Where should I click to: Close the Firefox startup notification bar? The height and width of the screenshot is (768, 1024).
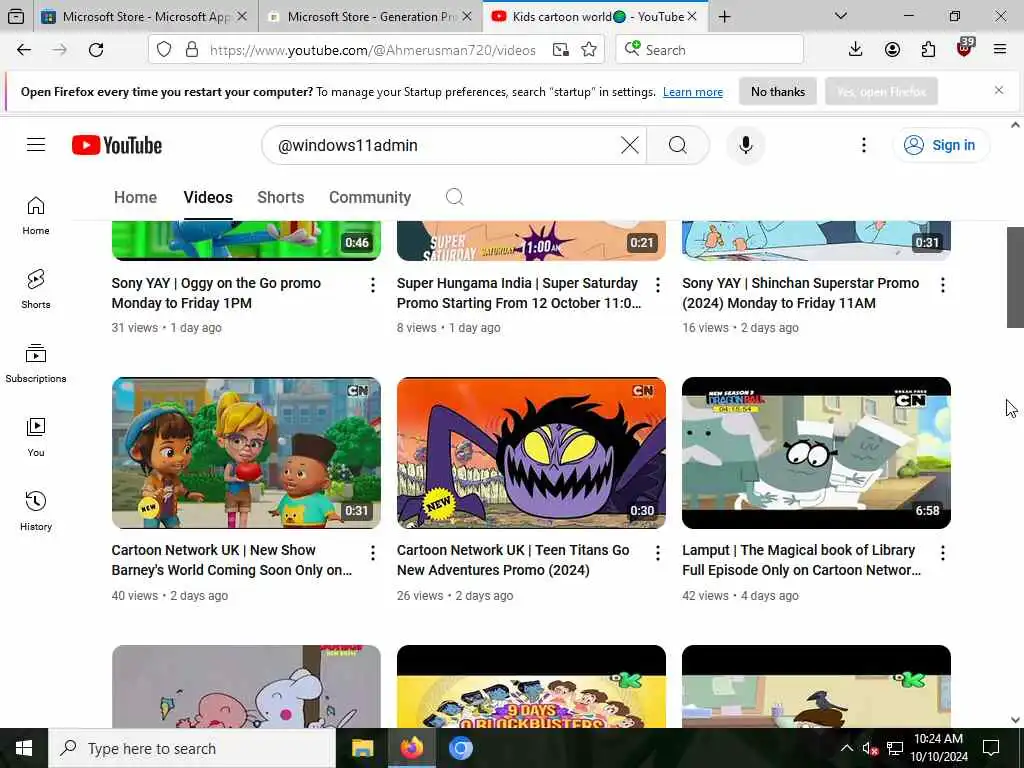tap(999, 90)
